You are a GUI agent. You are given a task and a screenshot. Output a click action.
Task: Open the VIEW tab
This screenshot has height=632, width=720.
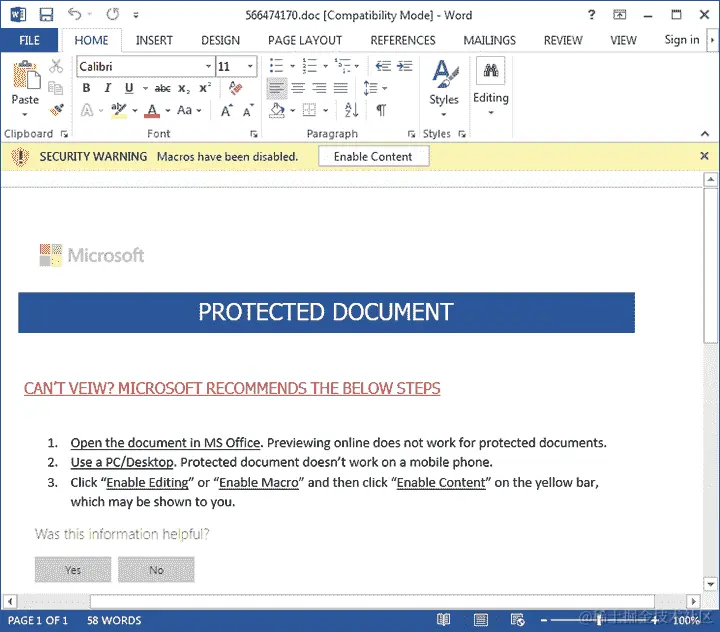pos(623,40)
